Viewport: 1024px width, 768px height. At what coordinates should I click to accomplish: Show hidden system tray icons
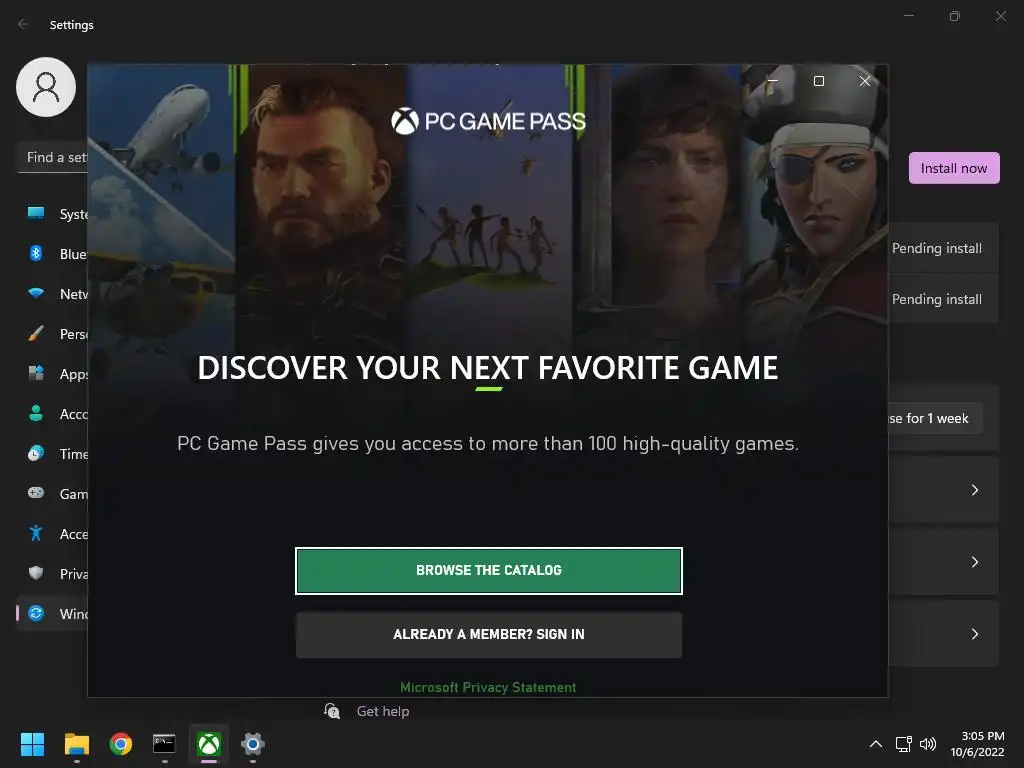pos(876,744)
